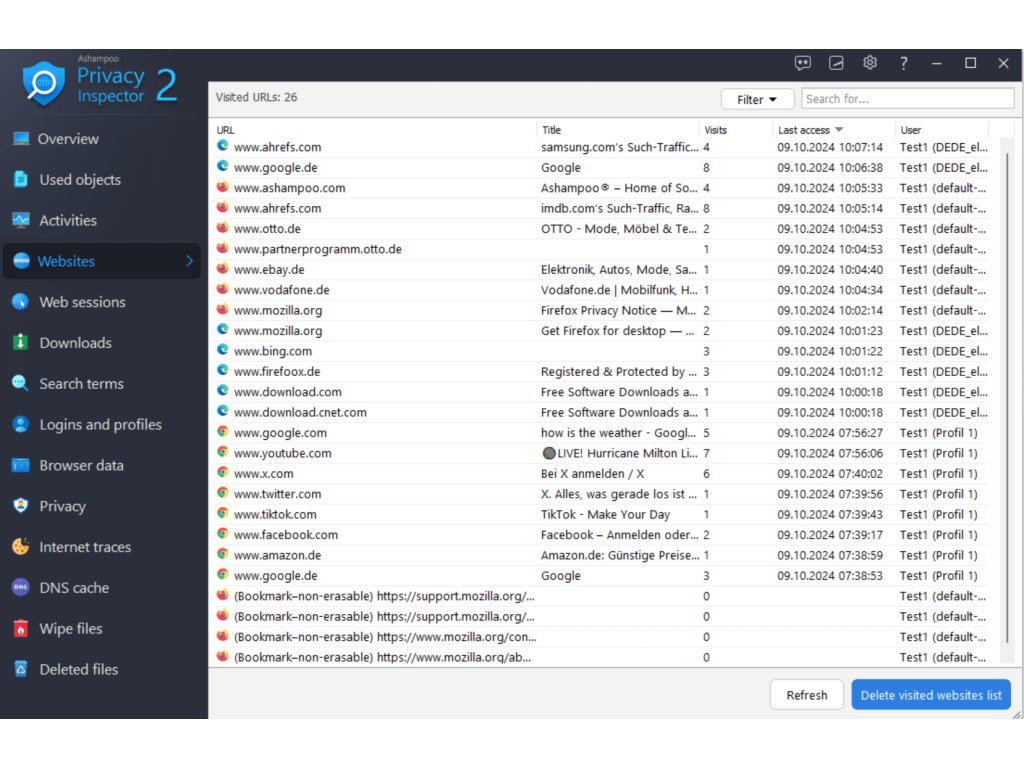The image size is (1024, 768).
Task: Click the Wipe files shredder icon
Action: (21, 628)
